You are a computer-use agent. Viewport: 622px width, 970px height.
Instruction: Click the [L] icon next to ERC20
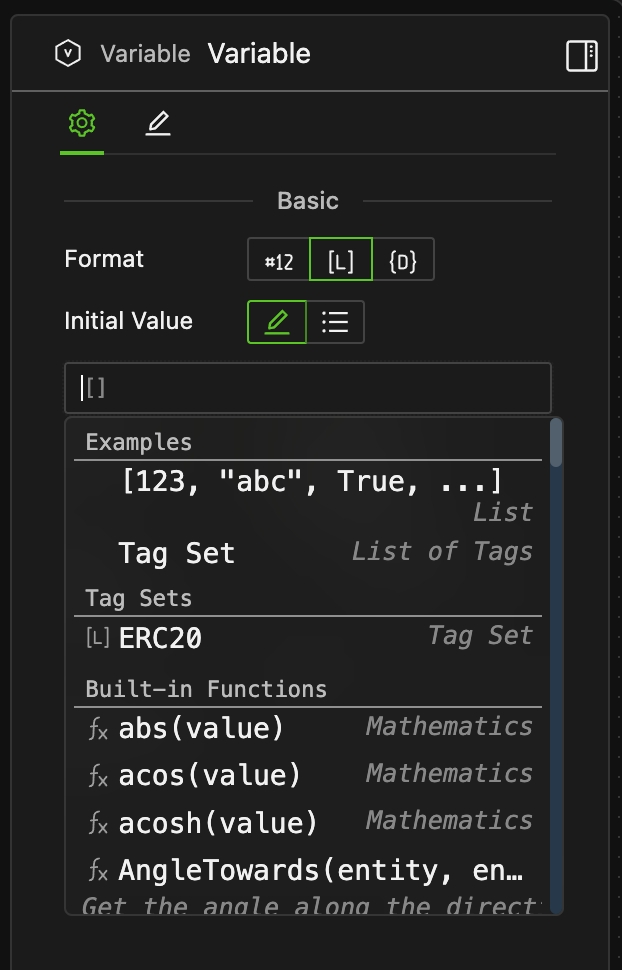pos(96,636)
